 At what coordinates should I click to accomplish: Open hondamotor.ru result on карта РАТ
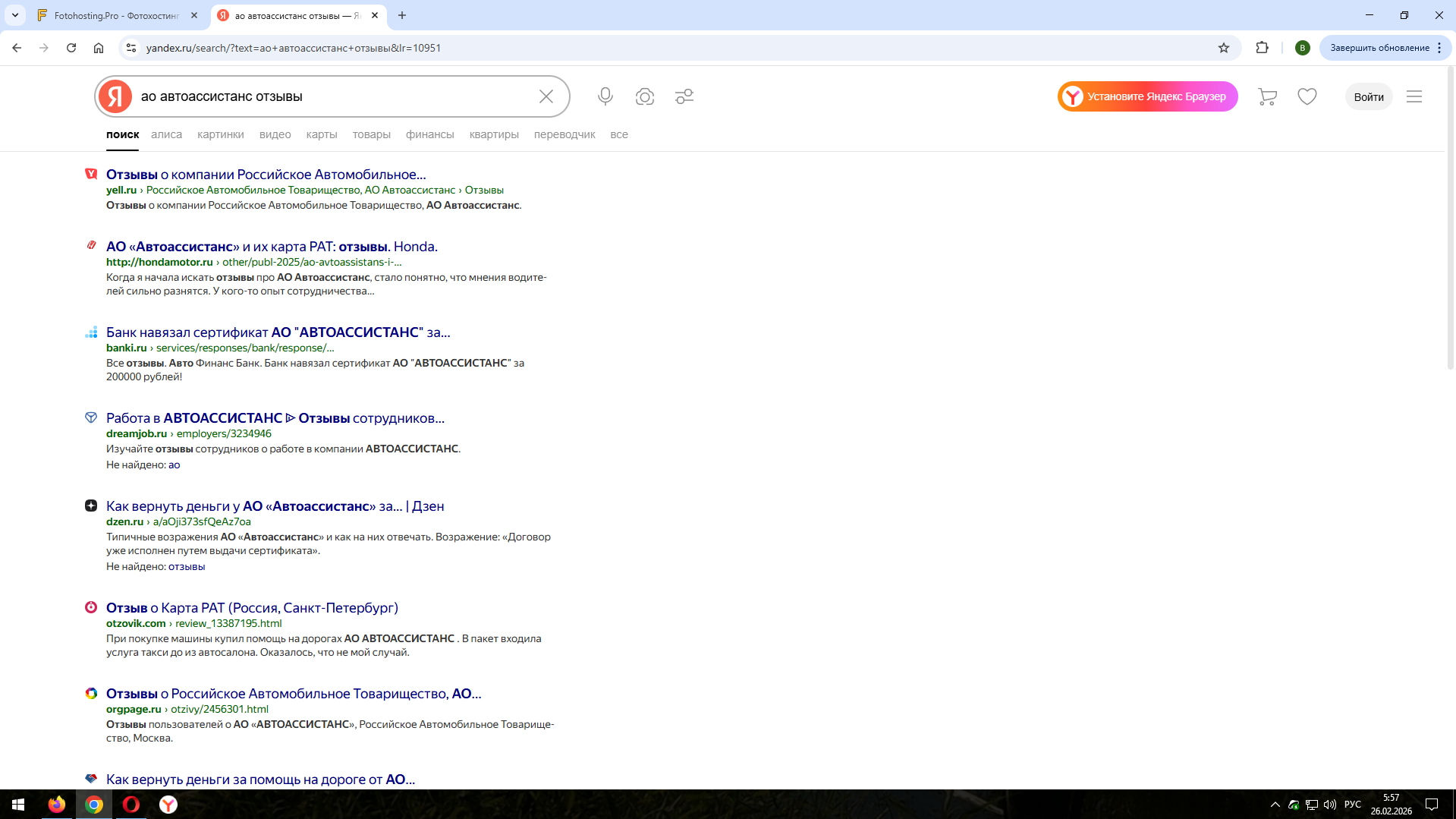click(272, 247)
